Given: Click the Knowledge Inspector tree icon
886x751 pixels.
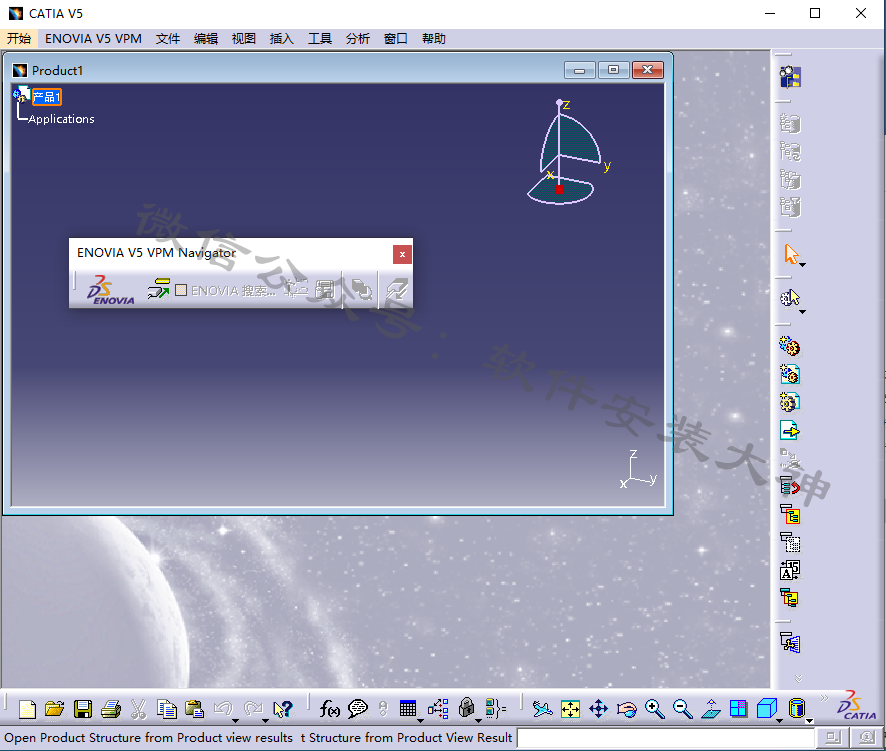Looking at the screenshot, I should tap(438, 709).
